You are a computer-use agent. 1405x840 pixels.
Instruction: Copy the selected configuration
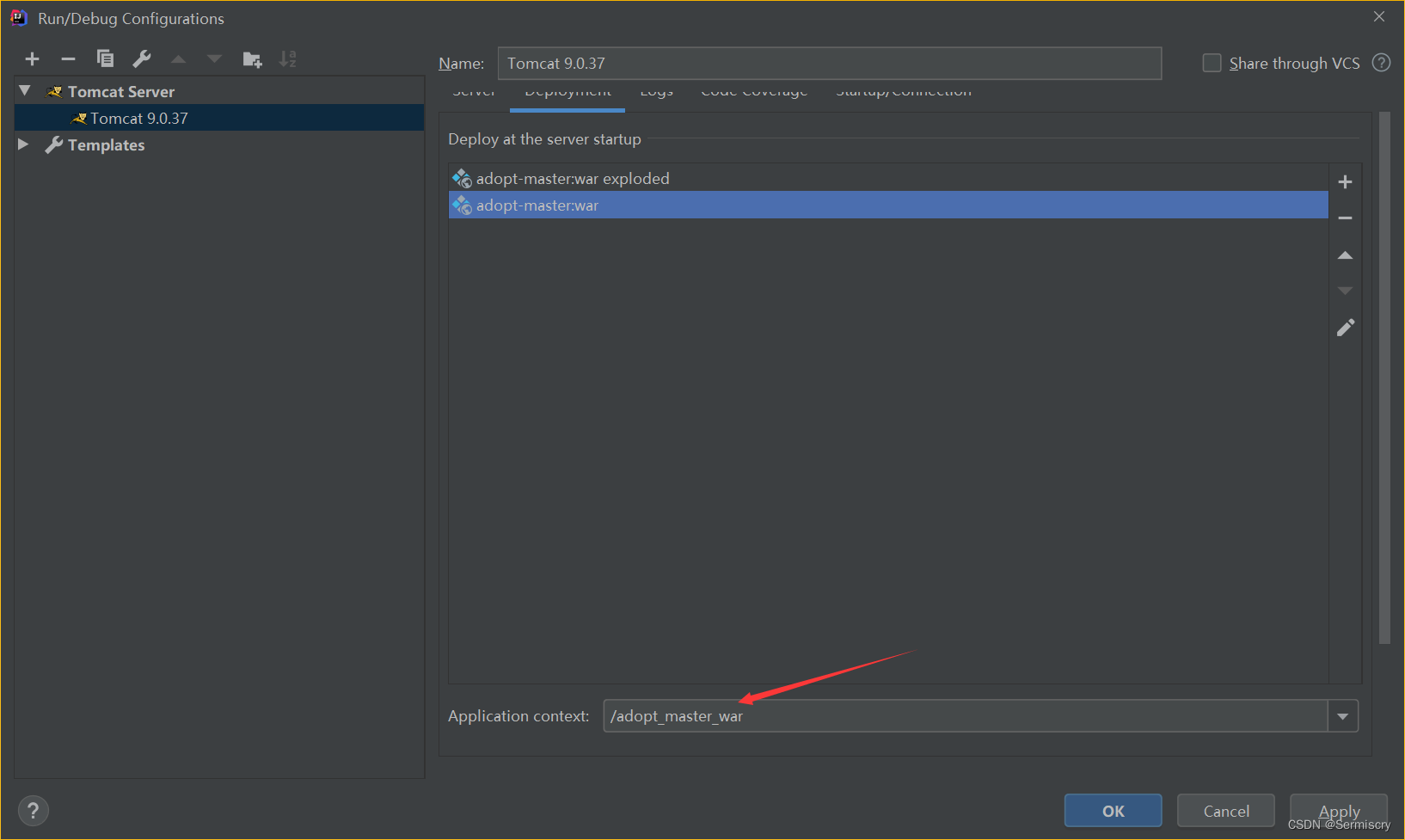point(105,58)
